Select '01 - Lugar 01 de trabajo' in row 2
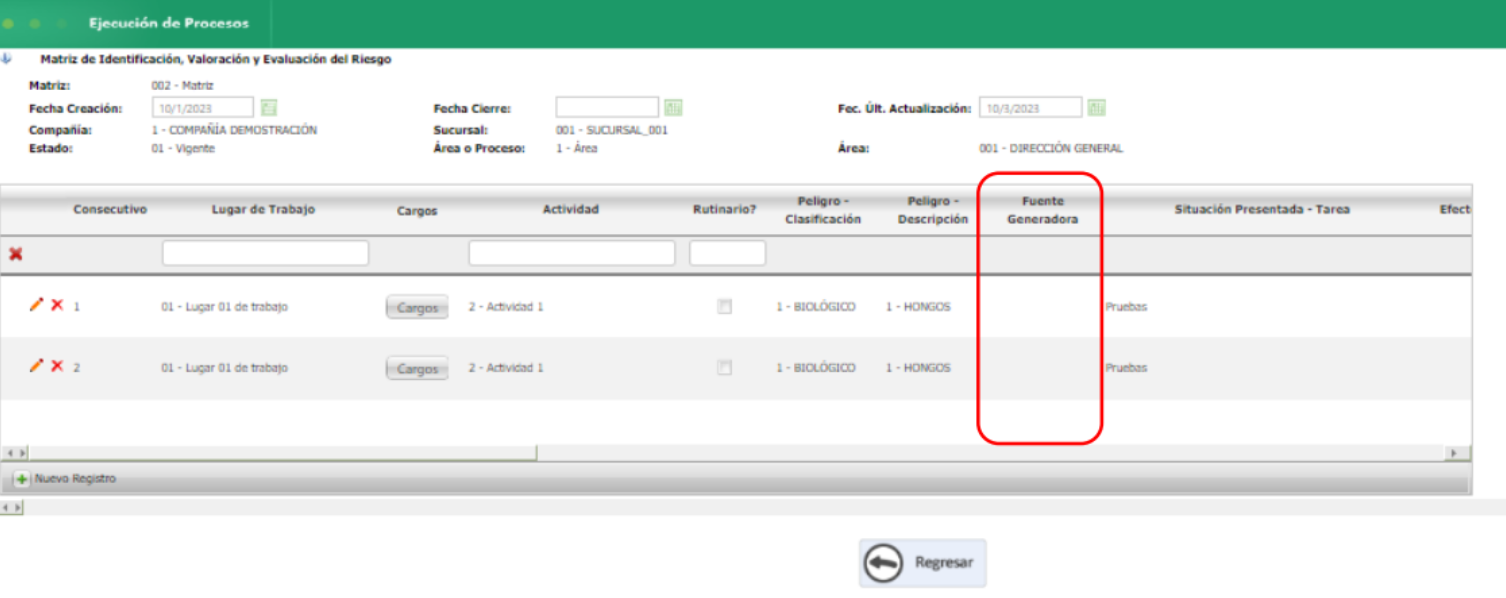Screen dimensions: 1506x598 [x=224, y=368]
